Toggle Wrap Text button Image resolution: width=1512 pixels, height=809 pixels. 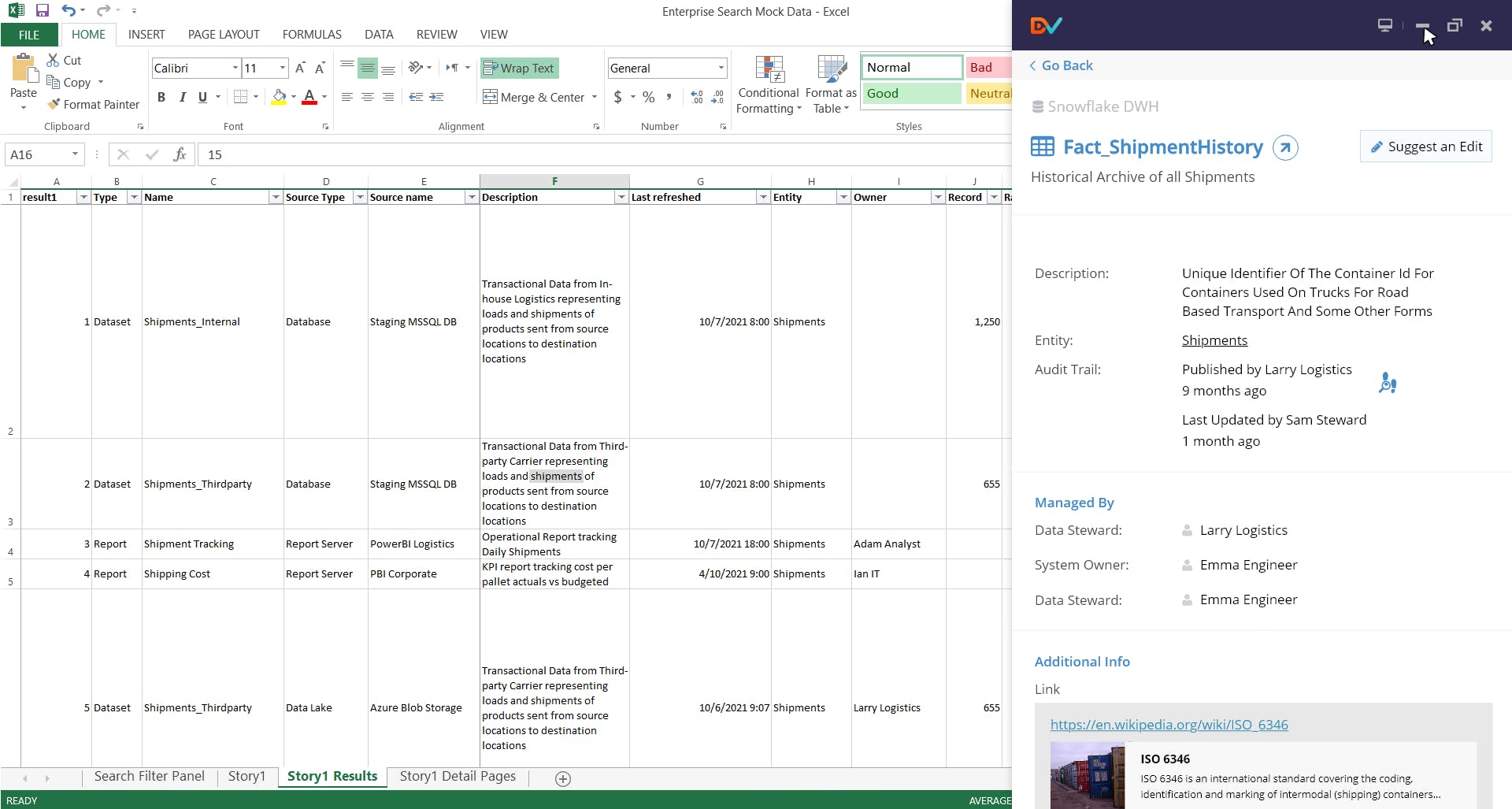[519, 69]
